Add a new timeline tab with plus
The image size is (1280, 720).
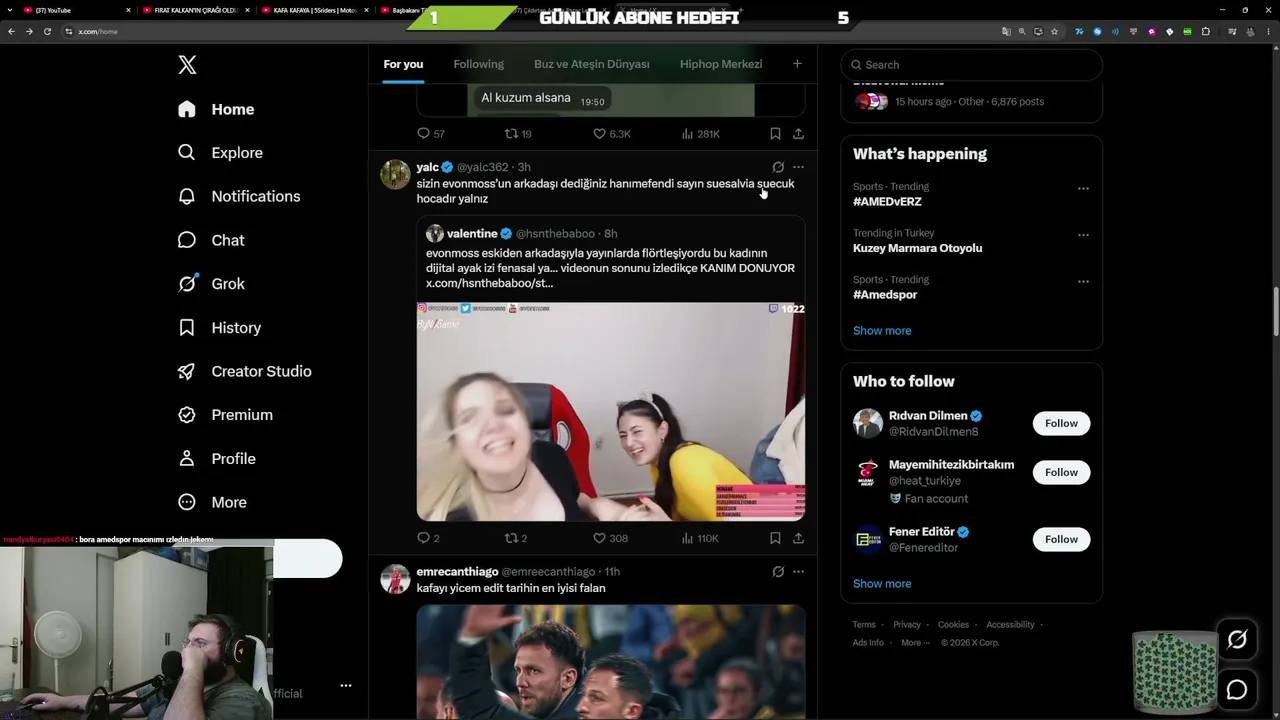[797, 64]
